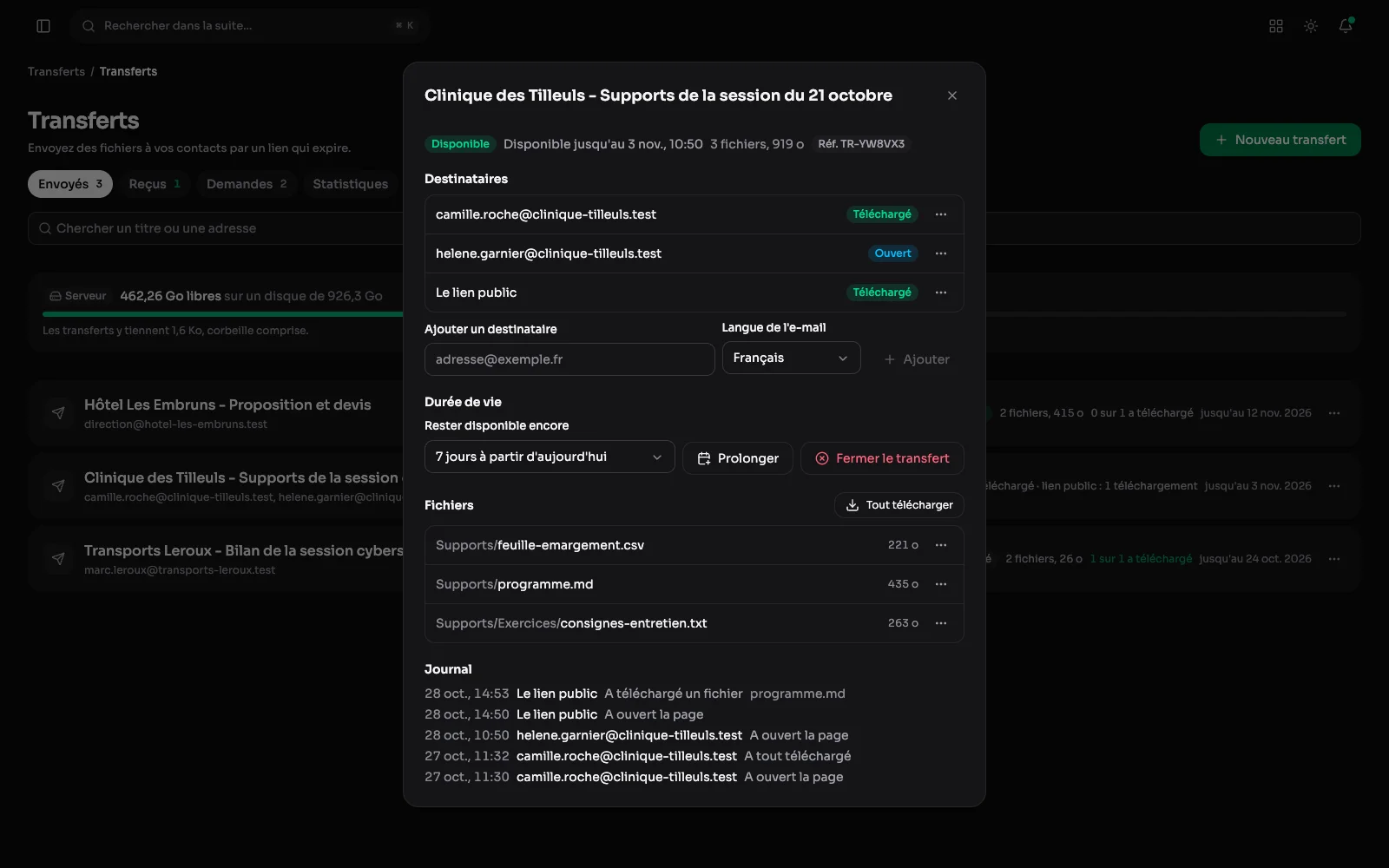
Task: Open the apps grid icon
Action: coord(1276,26)
